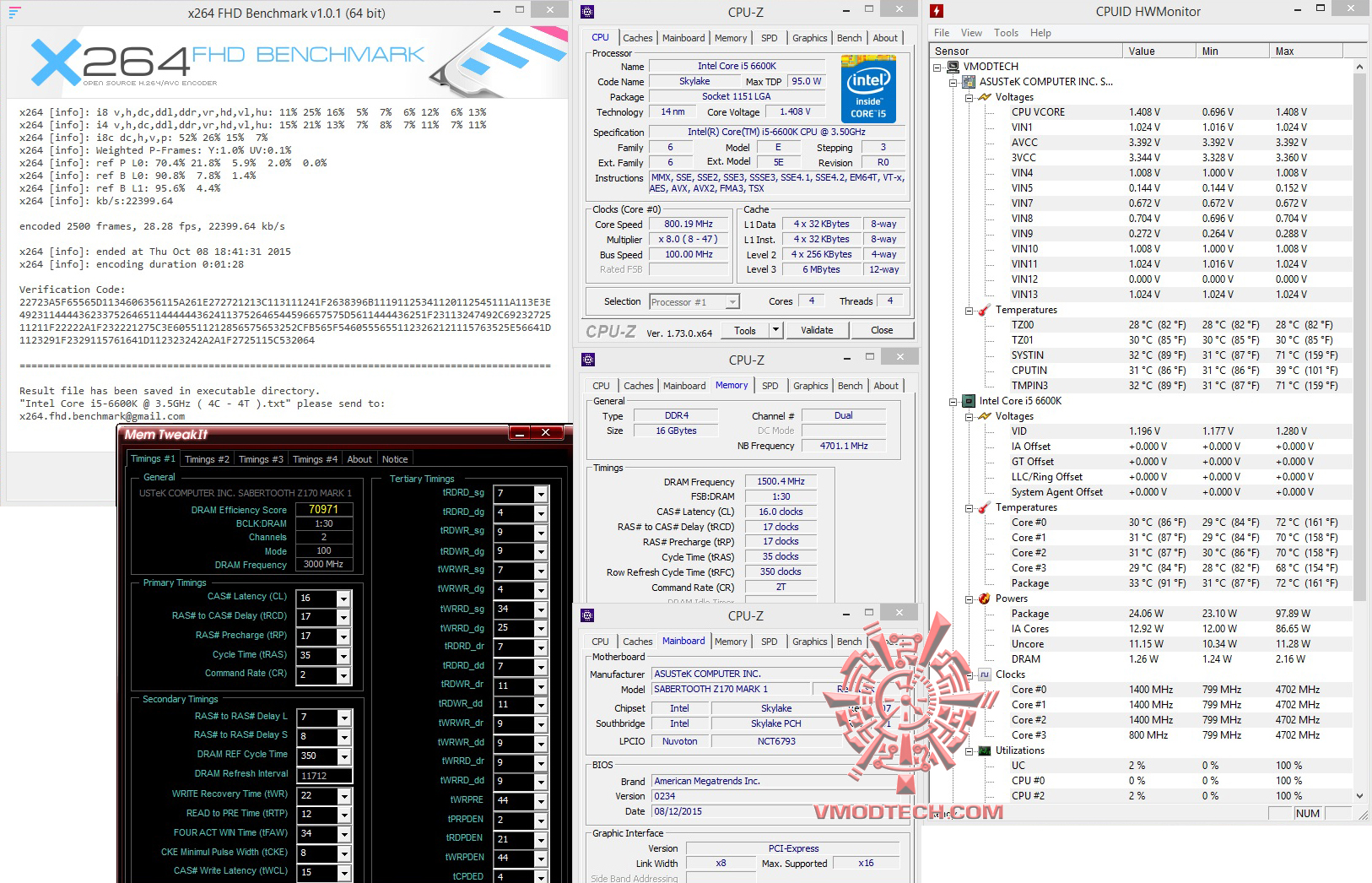The height and width of the screenshot is (883, 1372).
Task: Open the tRDRD_sg tertiary timing dropdown
Action: tap(541, 494)
